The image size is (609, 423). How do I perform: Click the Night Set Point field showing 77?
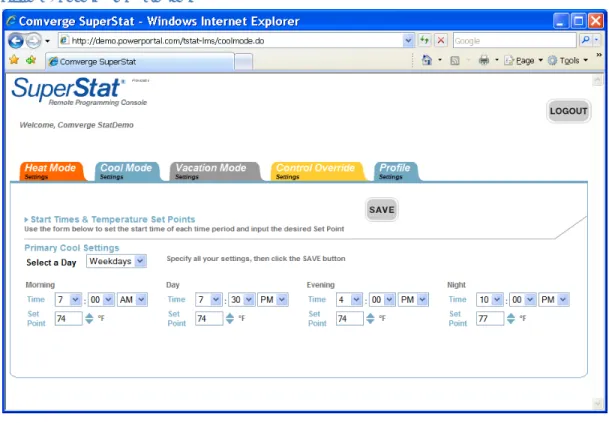(x=490, y=319)
